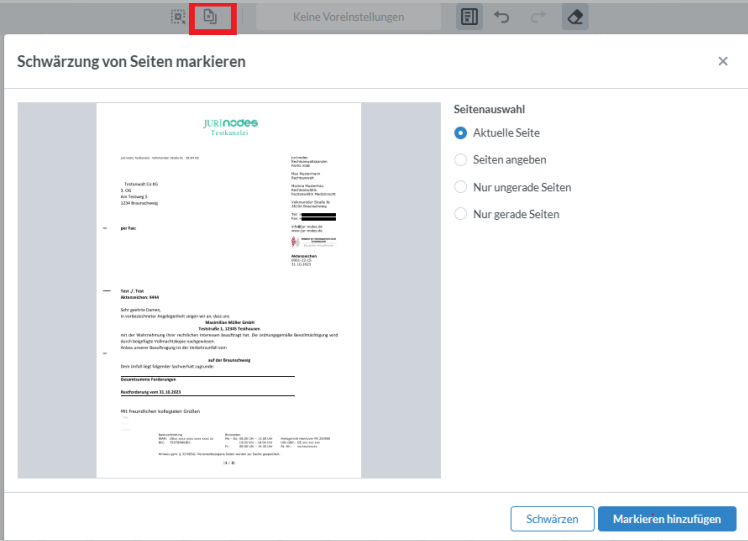Viewport: 748px width, 541px height.
Task: Click the undo arrow icon
Action: (x=501, y=17)
